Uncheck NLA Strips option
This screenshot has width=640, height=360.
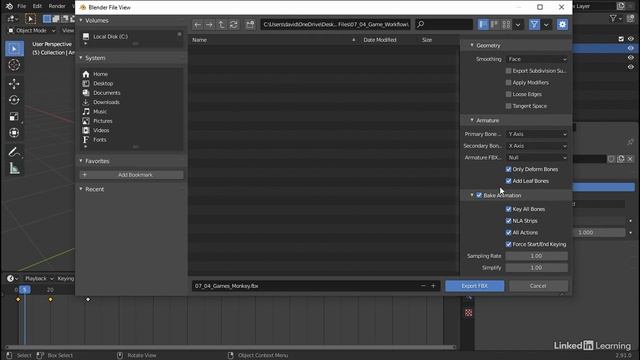tap(509, 221)
